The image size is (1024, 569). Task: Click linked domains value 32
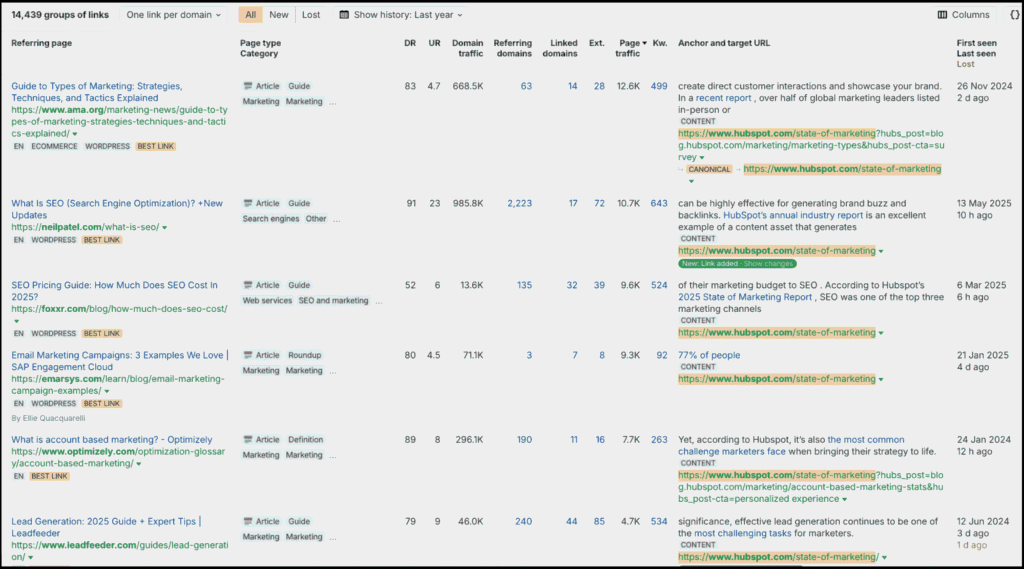pyautogui.click(x=571, y=285)
